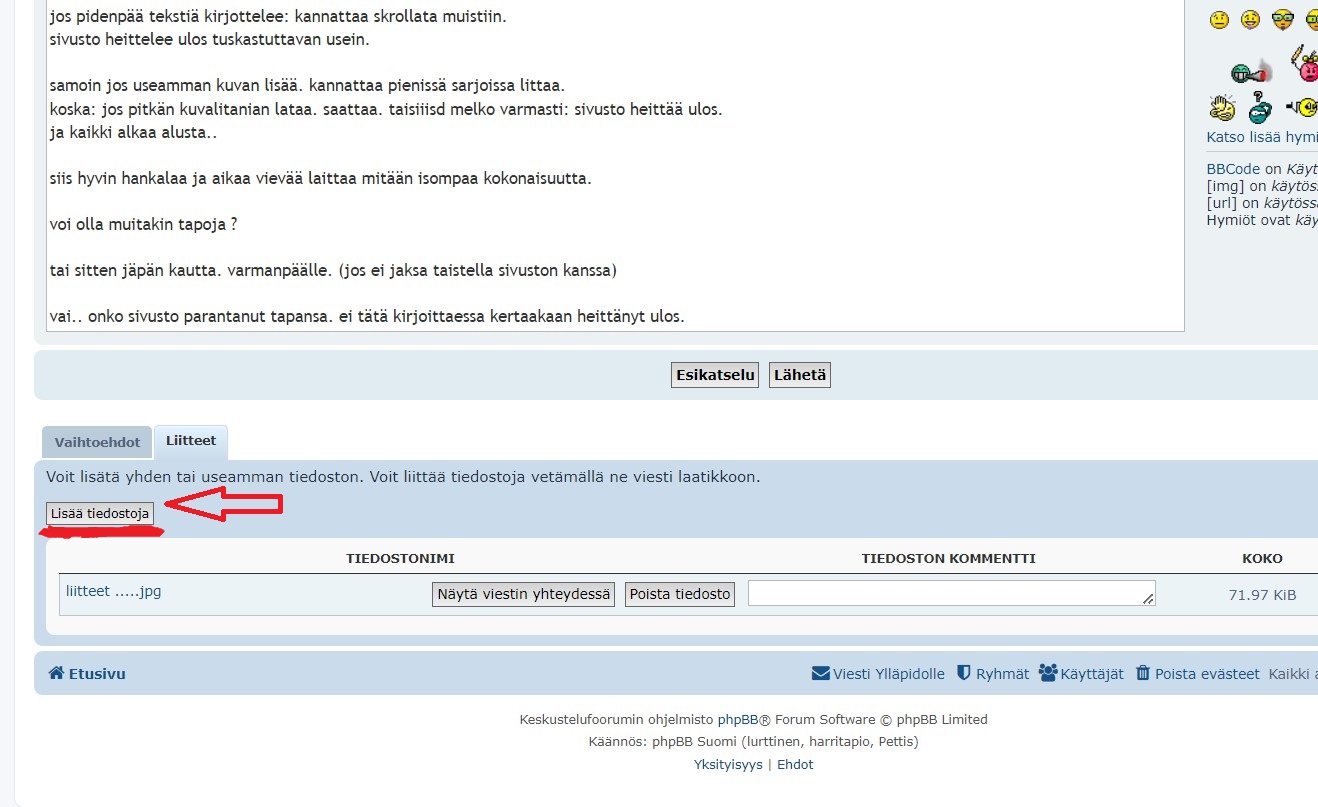Click the home icon beside Etusivu
The height and width of the screenshot is (807, 1318).
(56, 674)
